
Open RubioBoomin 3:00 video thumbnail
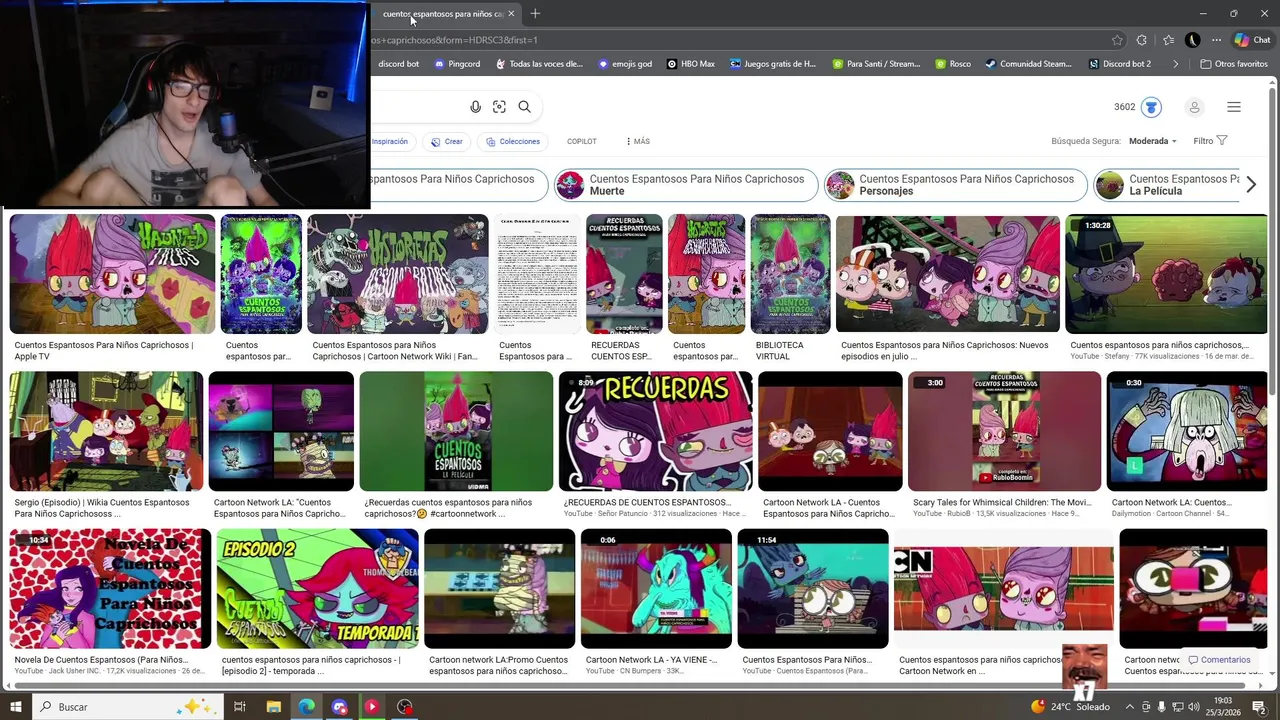(x=1004, y=431)
